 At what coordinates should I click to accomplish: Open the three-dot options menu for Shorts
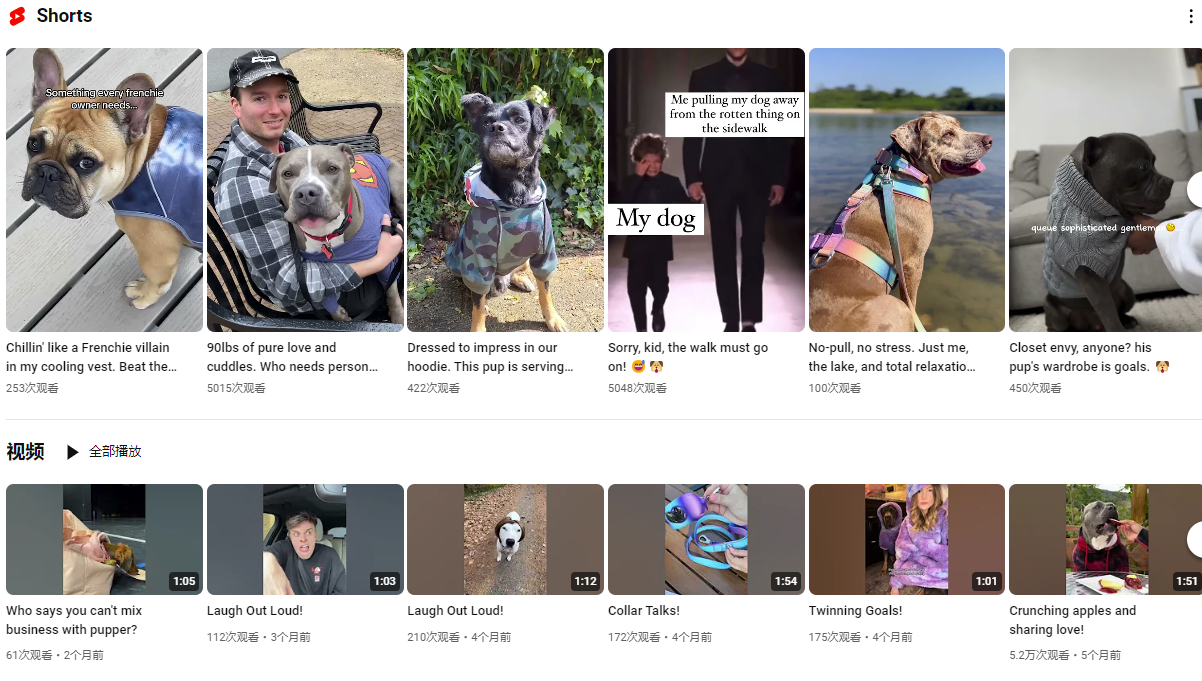(1189, 17)
